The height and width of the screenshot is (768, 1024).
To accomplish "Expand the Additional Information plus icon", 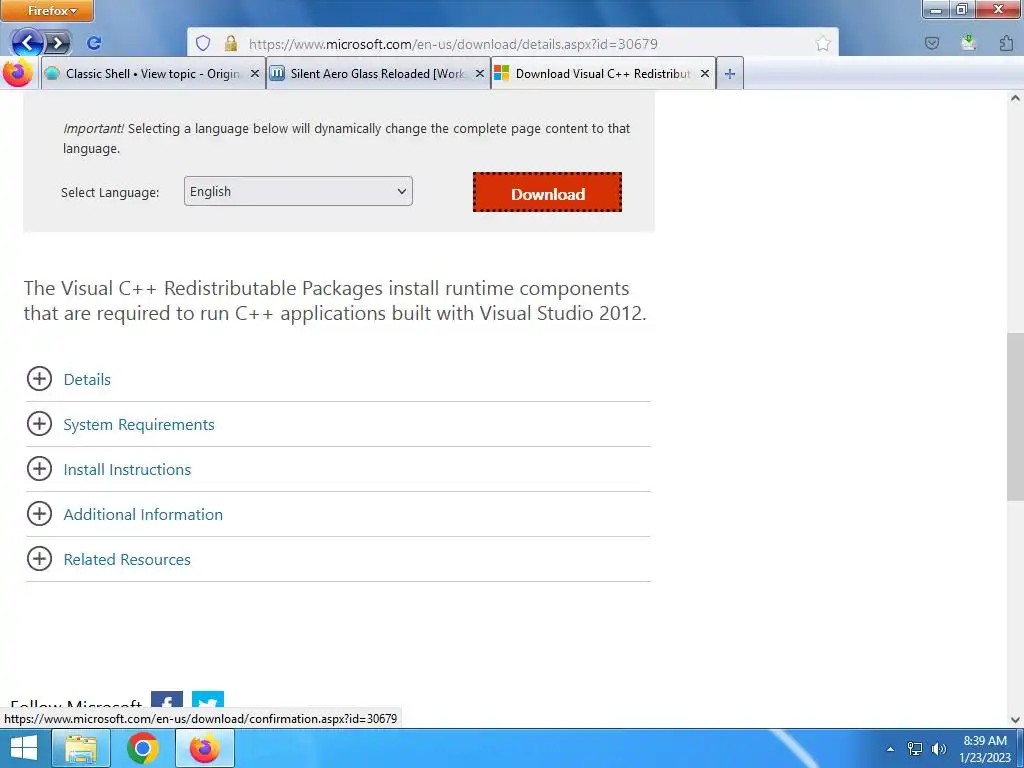I will tap(39, 514).
